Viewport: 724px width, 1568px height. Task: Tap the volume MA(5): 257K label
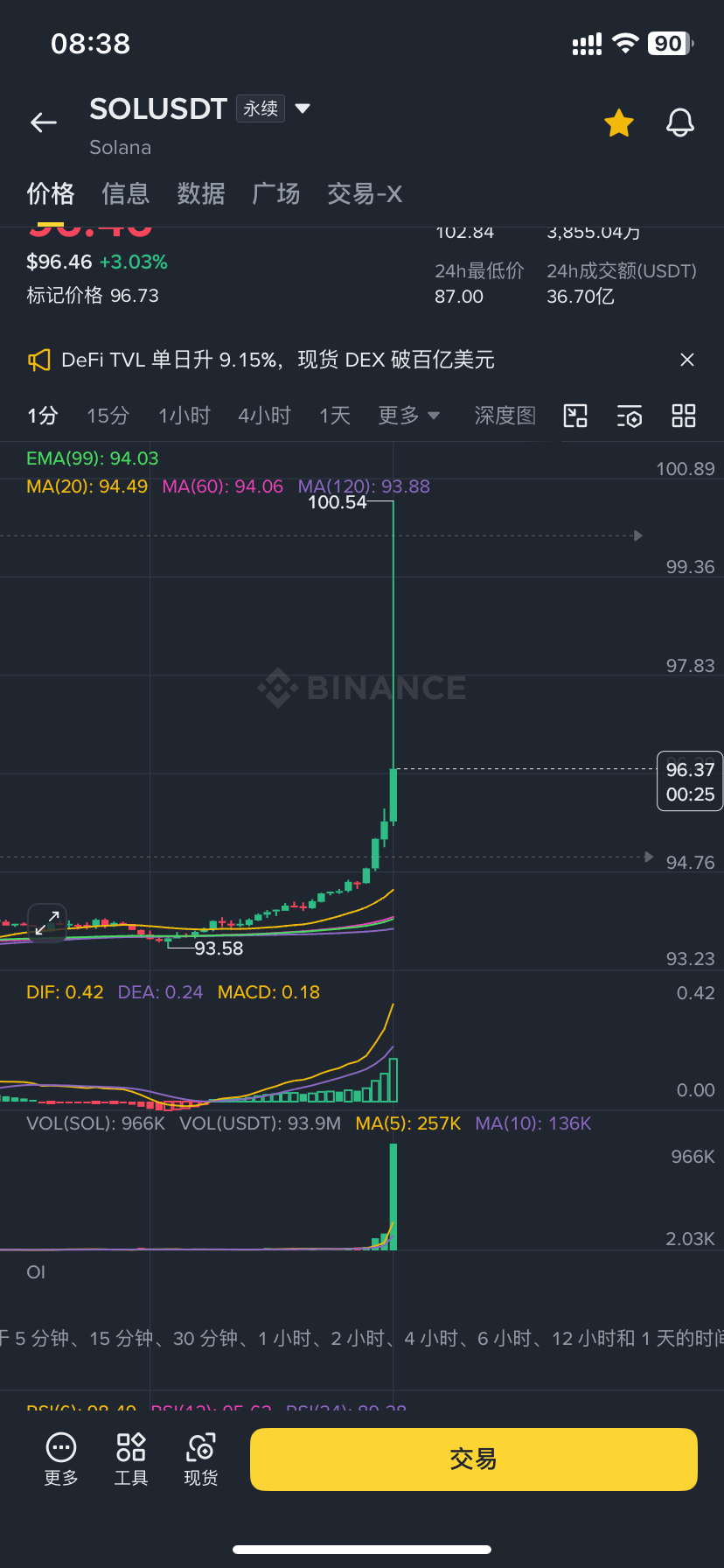pyautogui.click(x=408, y=1123)
